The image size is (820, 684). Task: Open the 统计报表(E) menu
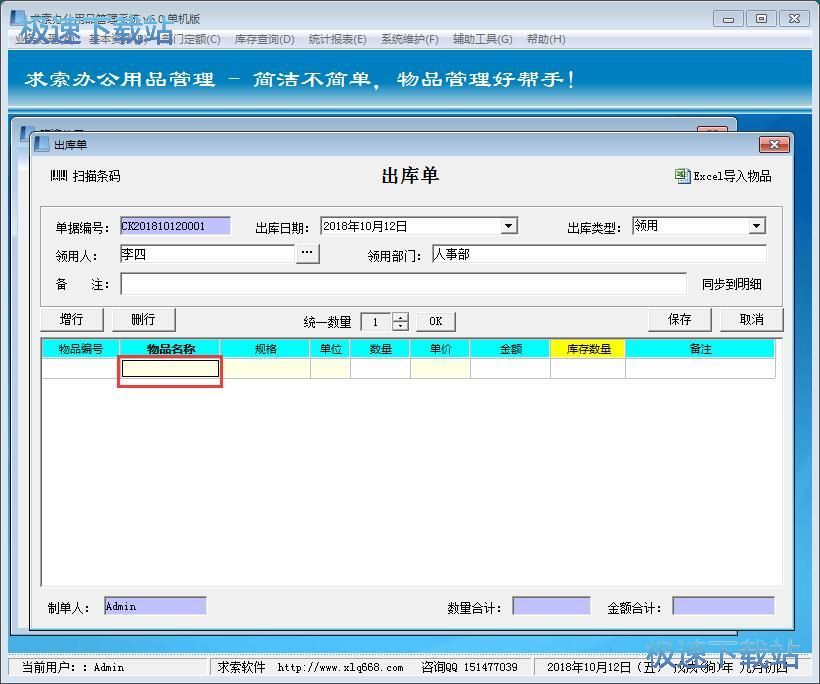click(337, 39)
